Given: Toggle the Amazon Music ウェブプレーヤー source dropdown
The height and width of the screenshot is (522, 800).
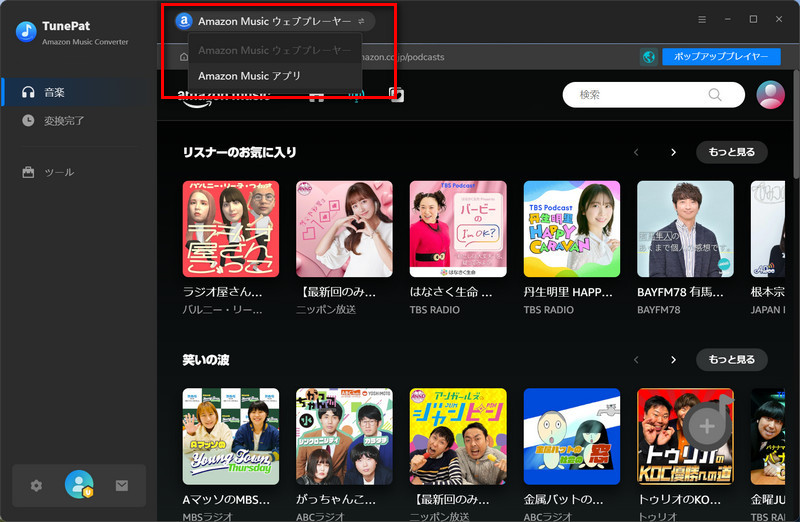Looking at the screenshot, I should pyautogui.click(x=273, y=21).
